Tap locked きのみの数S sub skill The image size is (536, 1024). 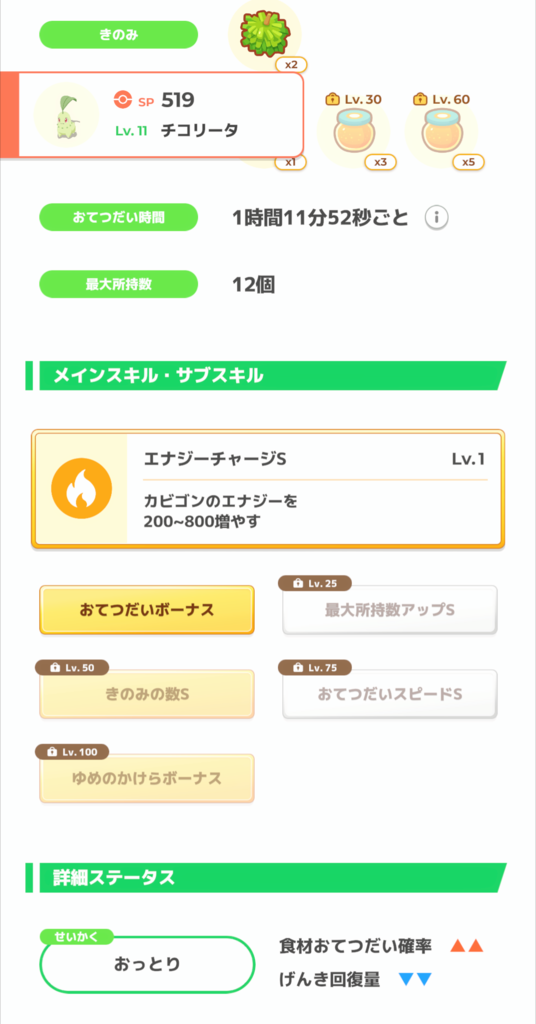click(147, 694)
